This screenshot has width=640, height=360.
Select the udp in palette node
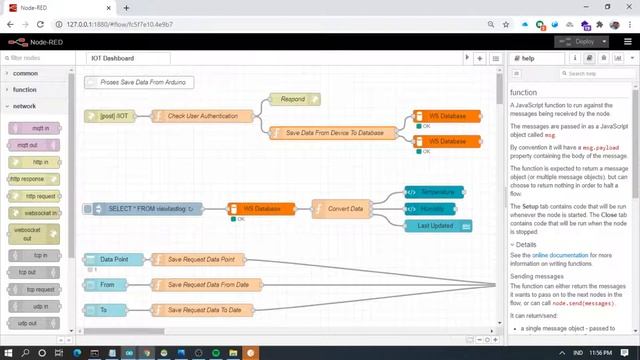pyautogui.click(x=34, y=306)
